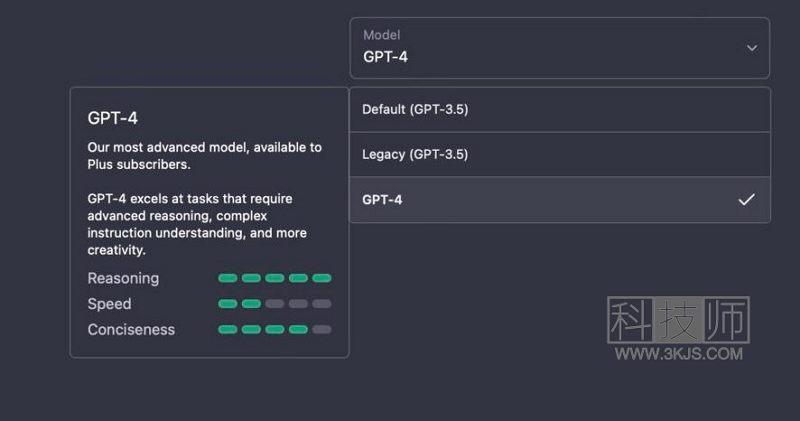Select the GPT-4 option in the list

[560, 200]
